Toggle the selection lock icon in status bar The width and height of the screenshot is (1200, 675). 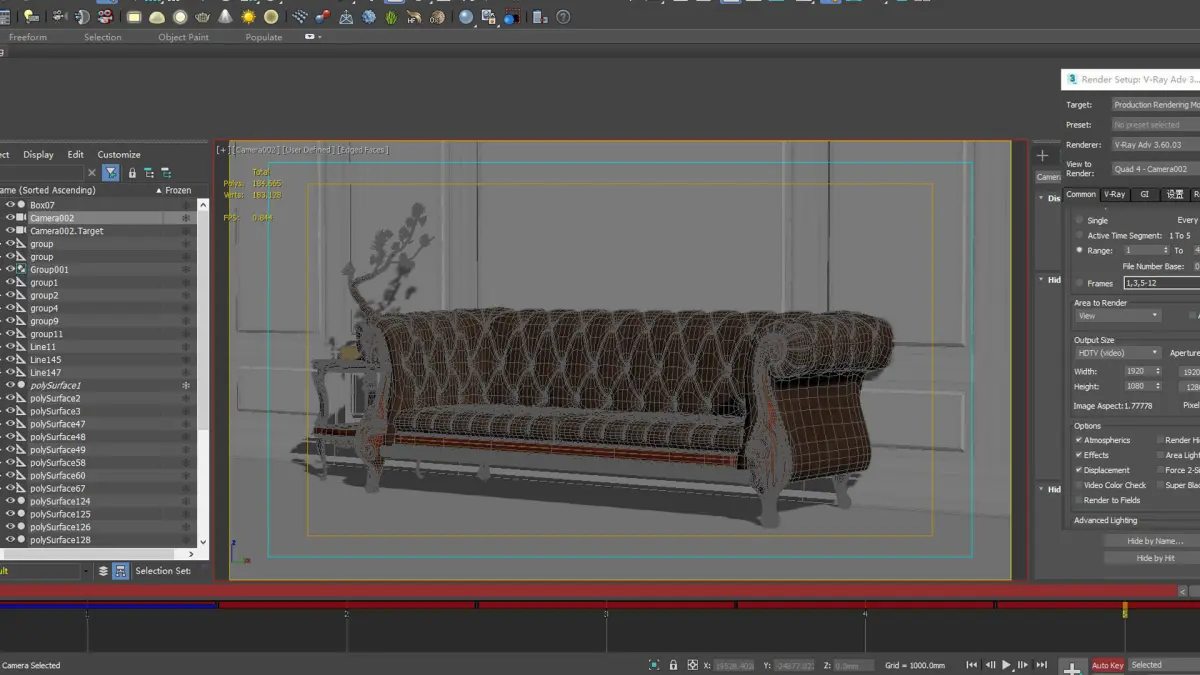pos(673,665)
